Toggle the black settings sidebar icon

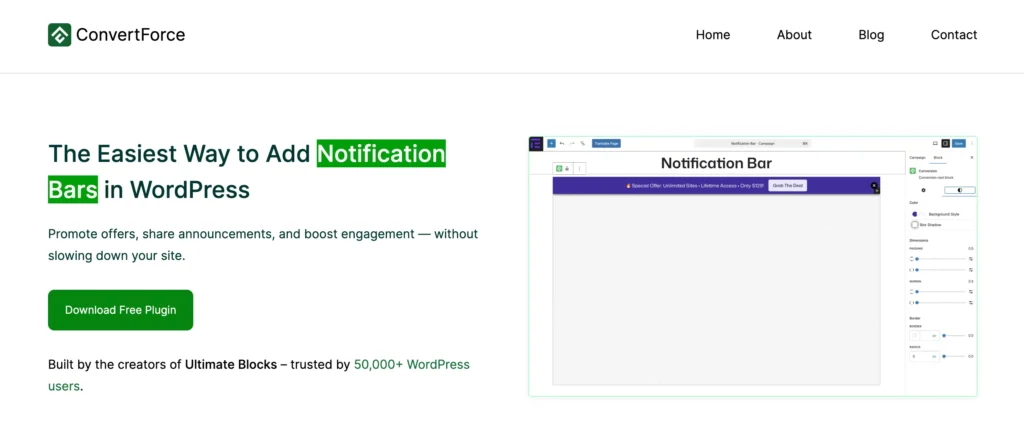(945, 143)
